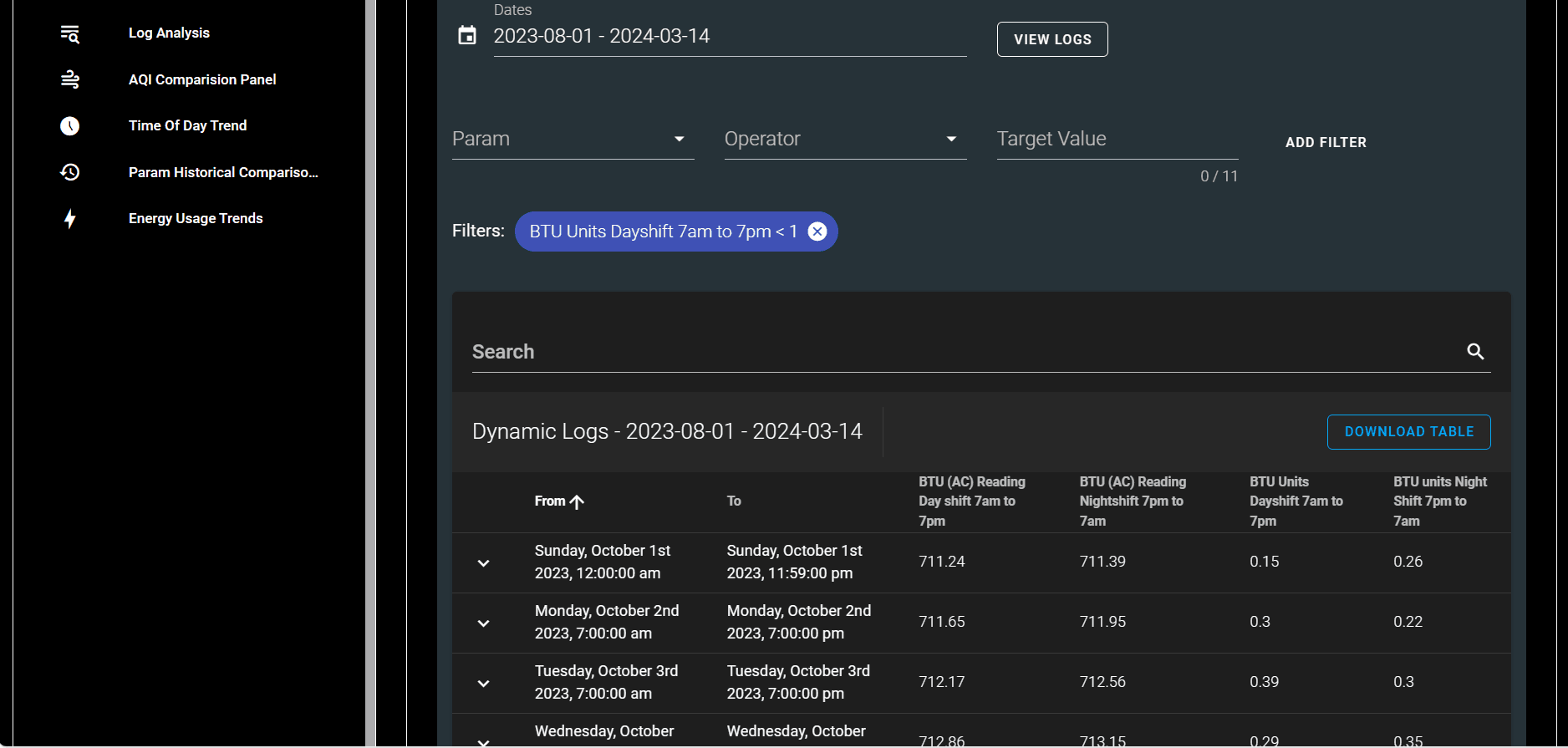Image resolution: width=1568 pixels, height=748 pixels.
Task: Remove the BTU Units Dayshift filter chip
Action: (x=817, y=232)
